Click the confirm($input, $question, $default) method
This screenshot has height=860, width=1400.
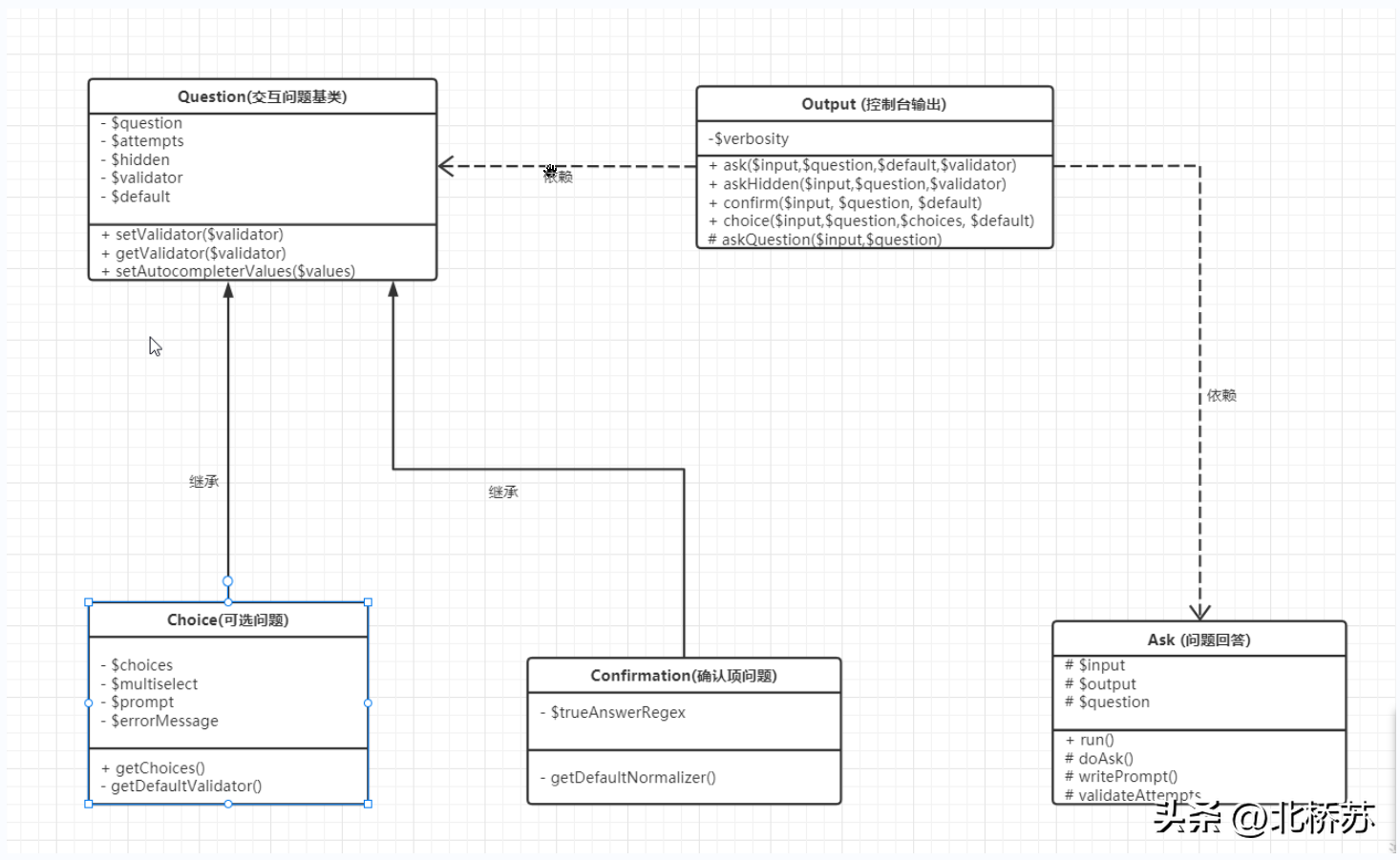845,202
